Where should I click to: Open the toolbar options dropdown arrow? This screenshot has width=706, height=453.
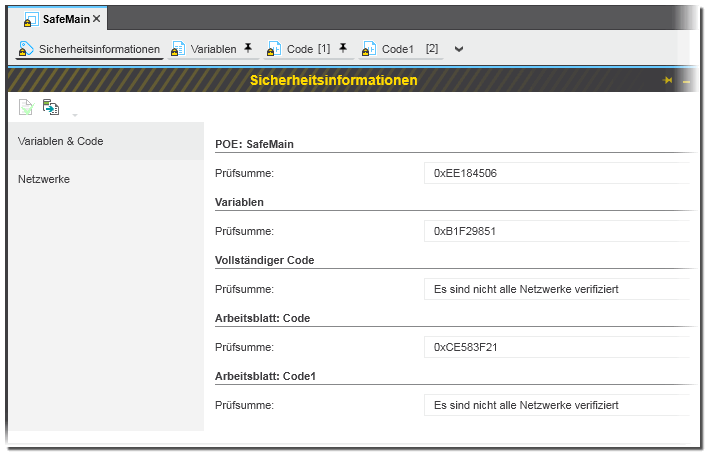(74, 113)
